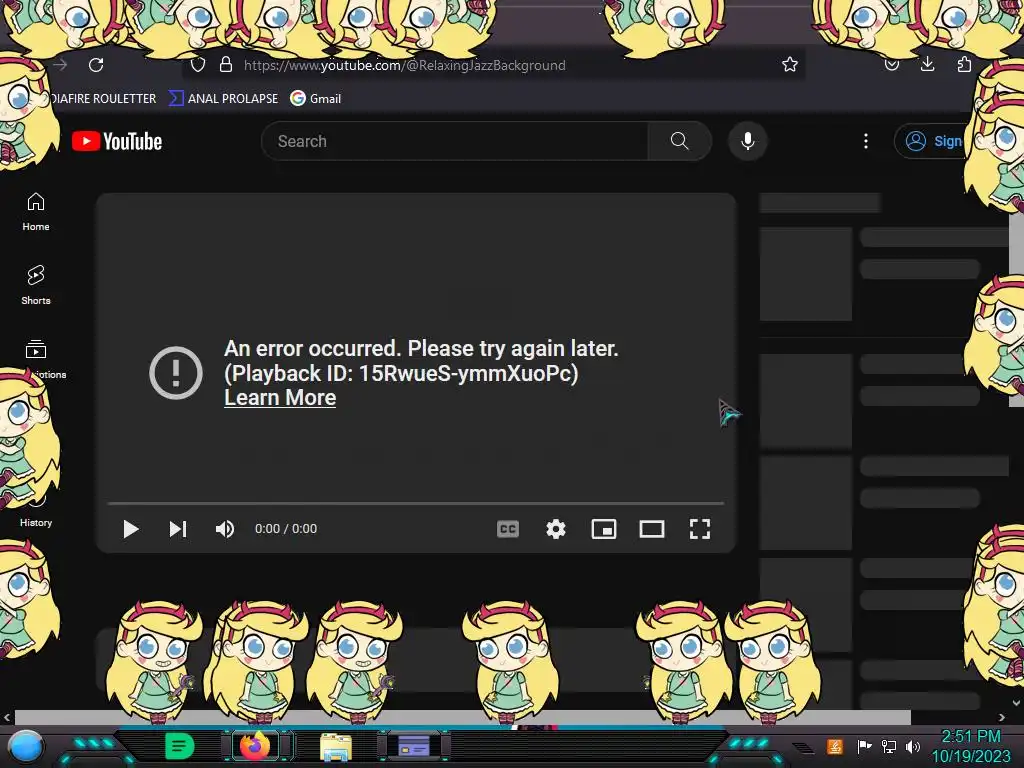Open Action Center flag tray icon

pos(864,746)
